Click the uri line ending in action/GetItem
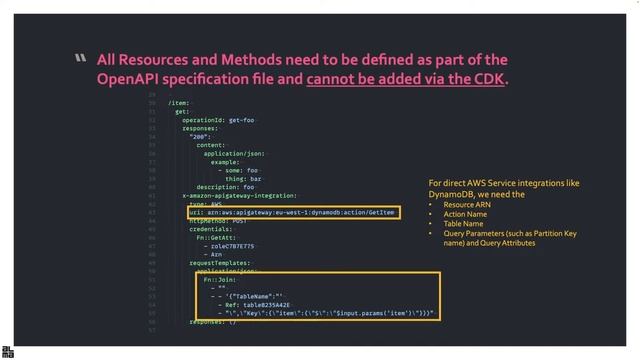Image resolution: width=640 pixels, height=360 pixels. pyautogui.click(x=292, y=212)
